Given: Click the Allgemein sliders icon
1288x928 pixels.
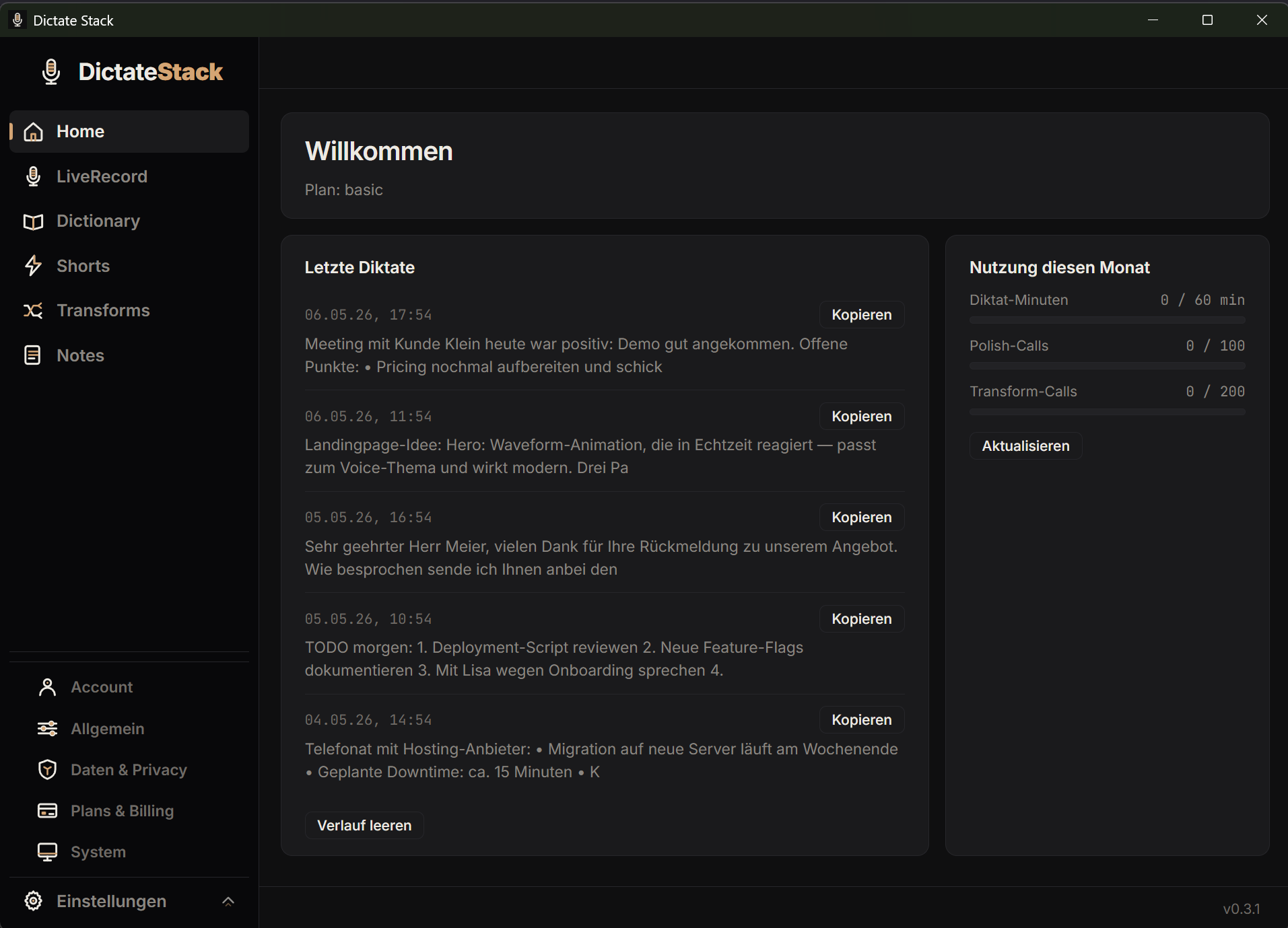Looking at the screenshot, I should coord(47,729).
